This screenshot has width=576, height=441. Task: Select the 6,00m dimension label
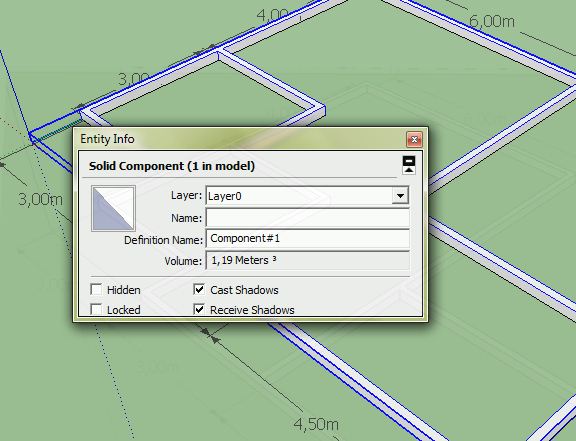(x=492, y=21)
